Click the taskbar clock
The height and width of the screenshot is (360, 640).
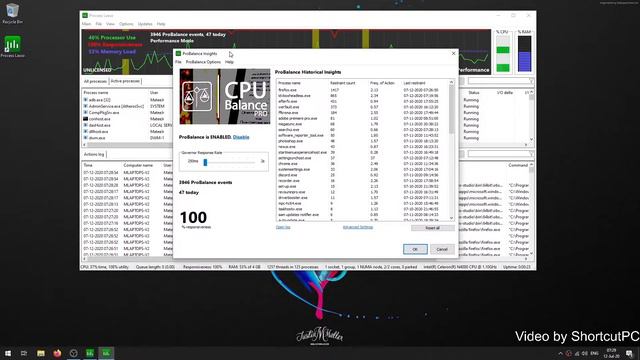point(611,353)
